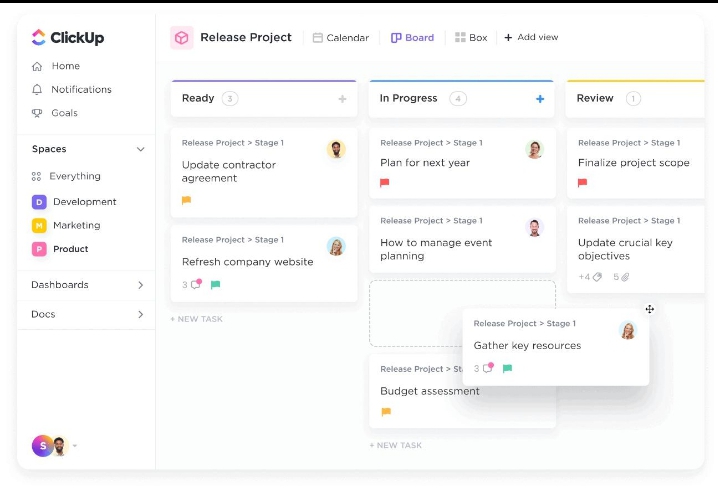Image resolution: width=718 pixels, height=491 pixels.
Task: Click assignee avatar on How to manage event planning
Action: 534,228
